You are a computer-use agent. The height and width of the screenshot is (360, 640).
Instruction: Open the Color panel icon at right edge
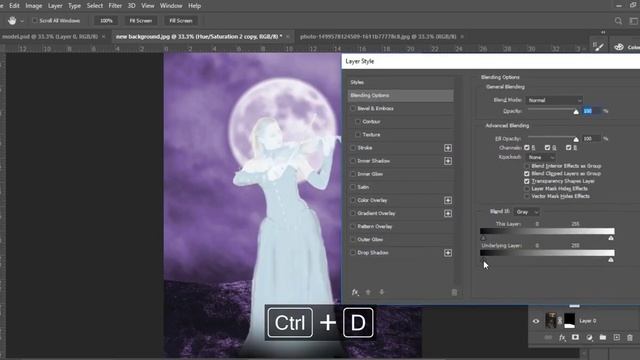point(619,47)
